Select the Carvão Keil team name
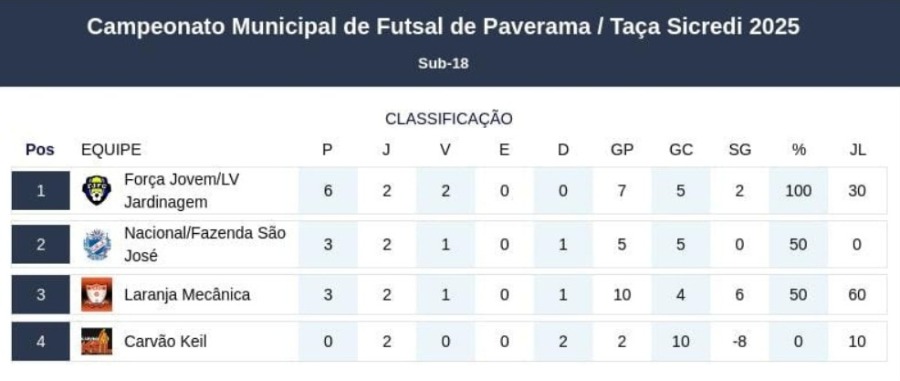Image resolution: width=900 pixels, height=381 pixels. (x=165, y=342)
